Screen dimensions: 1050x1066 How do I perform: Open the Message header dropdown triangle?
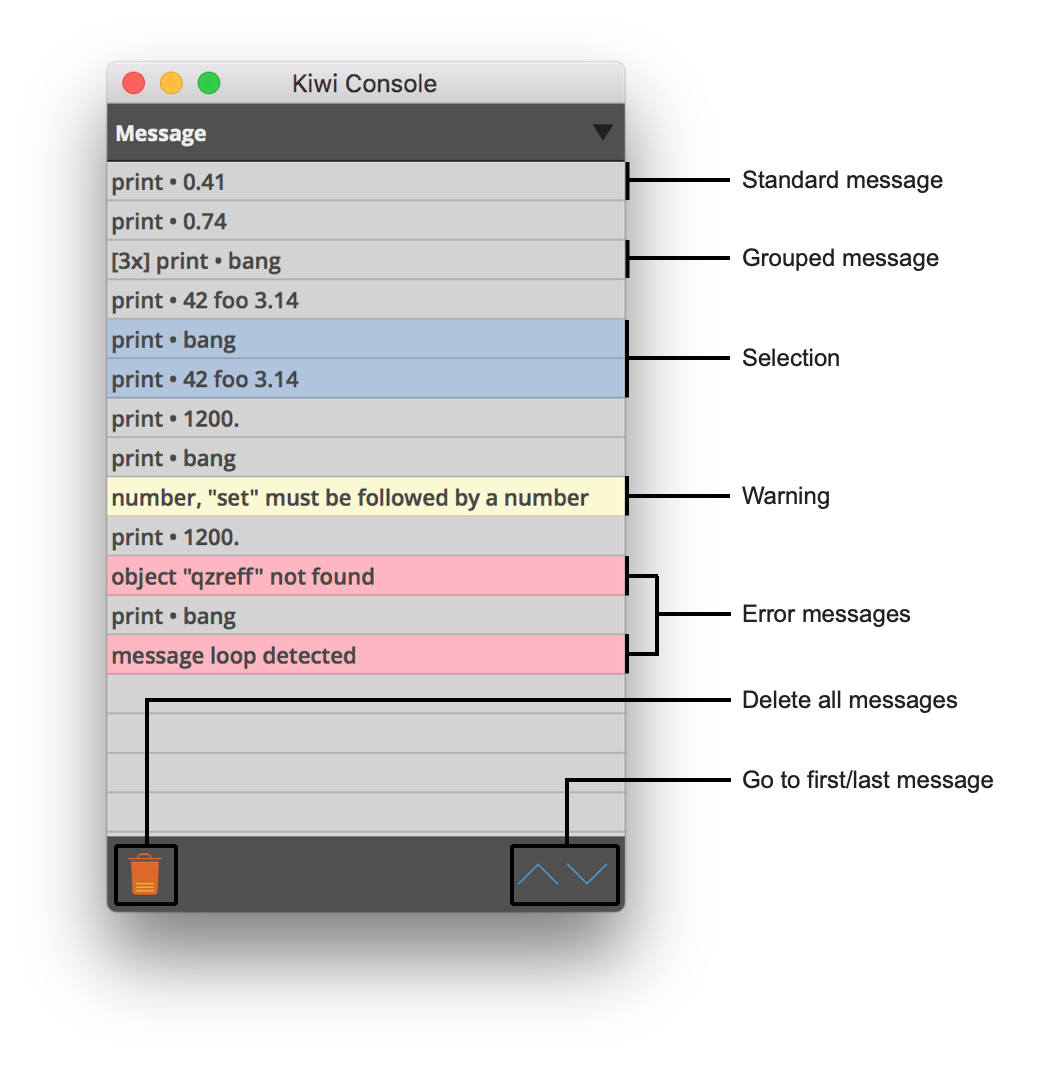pyautogui.click(x=603, y=132)
